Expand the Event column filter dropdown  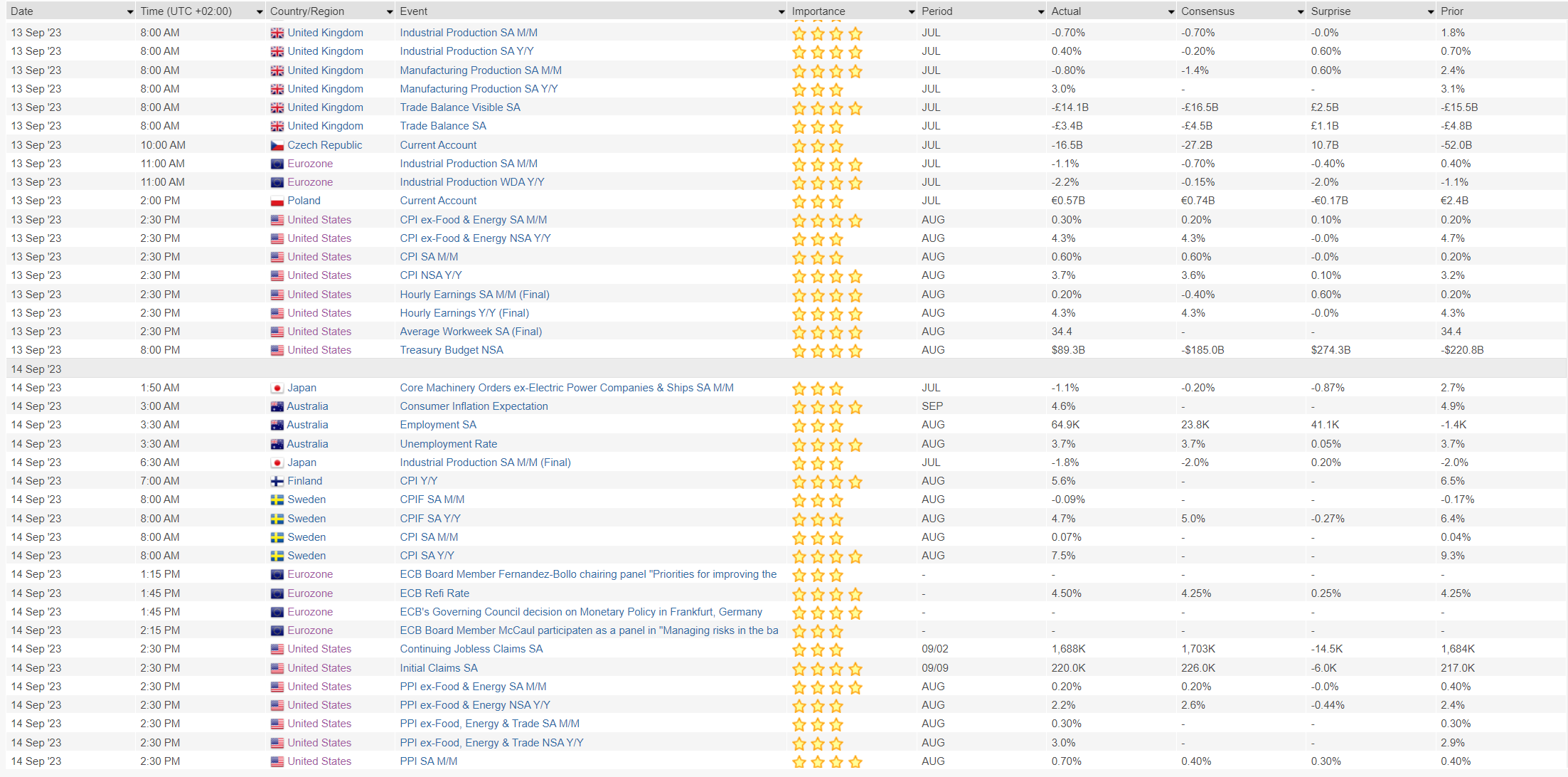781,12
